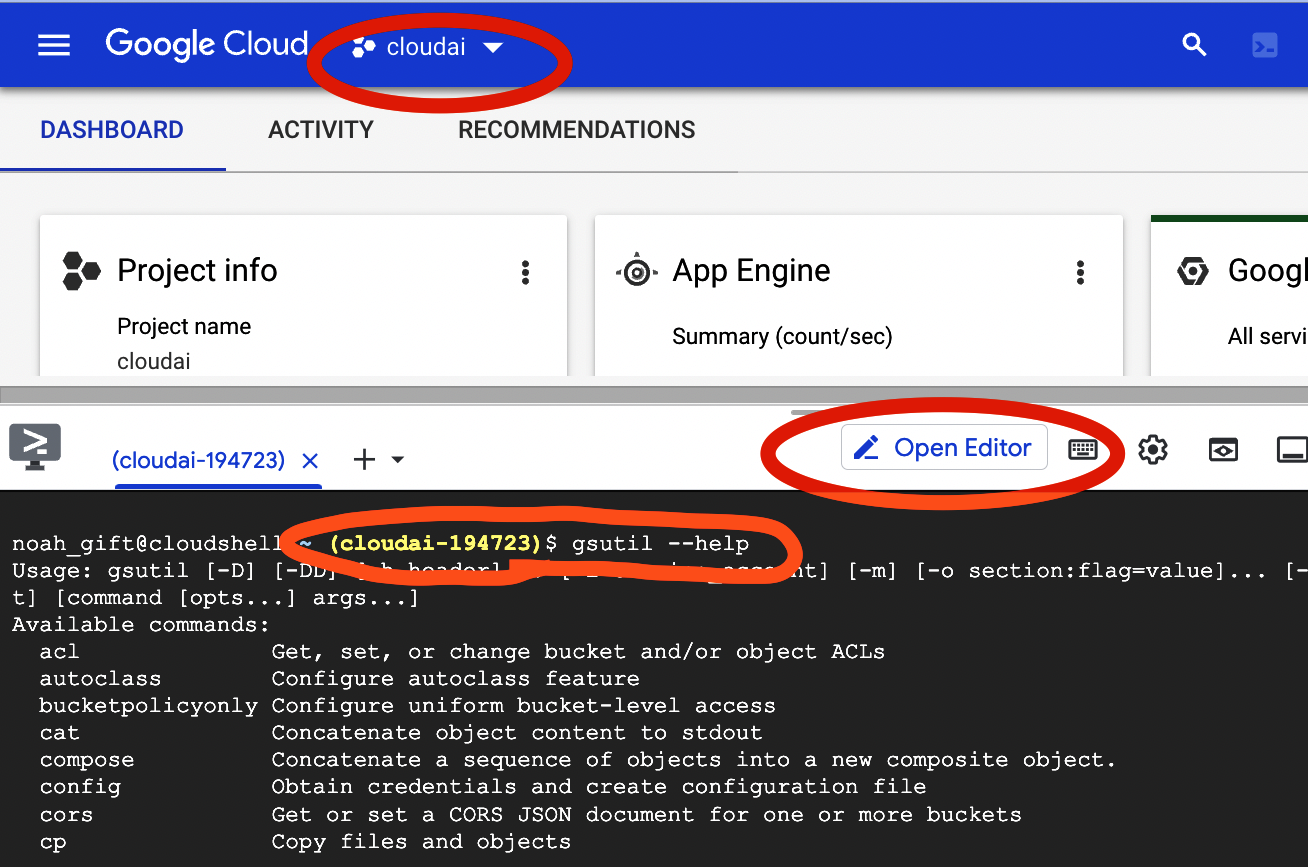Expand the new tab dropdown arrow
The height and width of the screenshot is (867, 1308).
[x=397, y=460]
